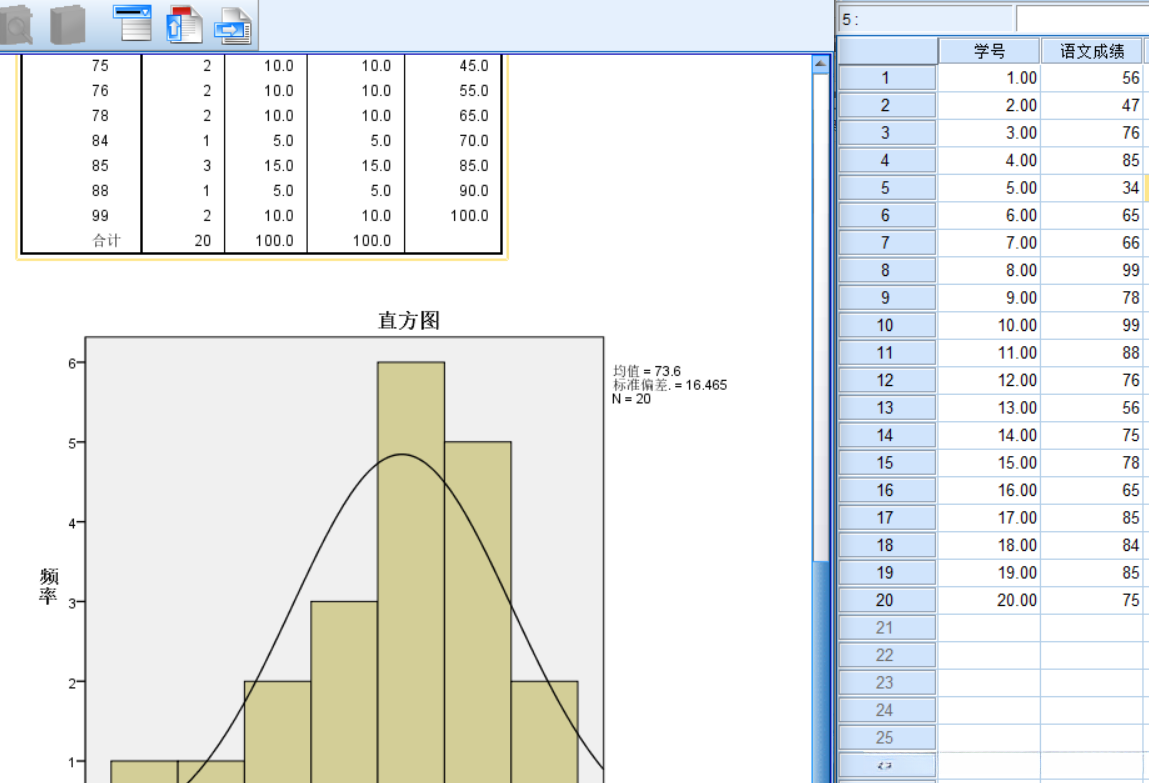The width and height of the screenshot is (1149, 783).
Task: Click score 88 in row 11
Action: [x=1092, y=352]
